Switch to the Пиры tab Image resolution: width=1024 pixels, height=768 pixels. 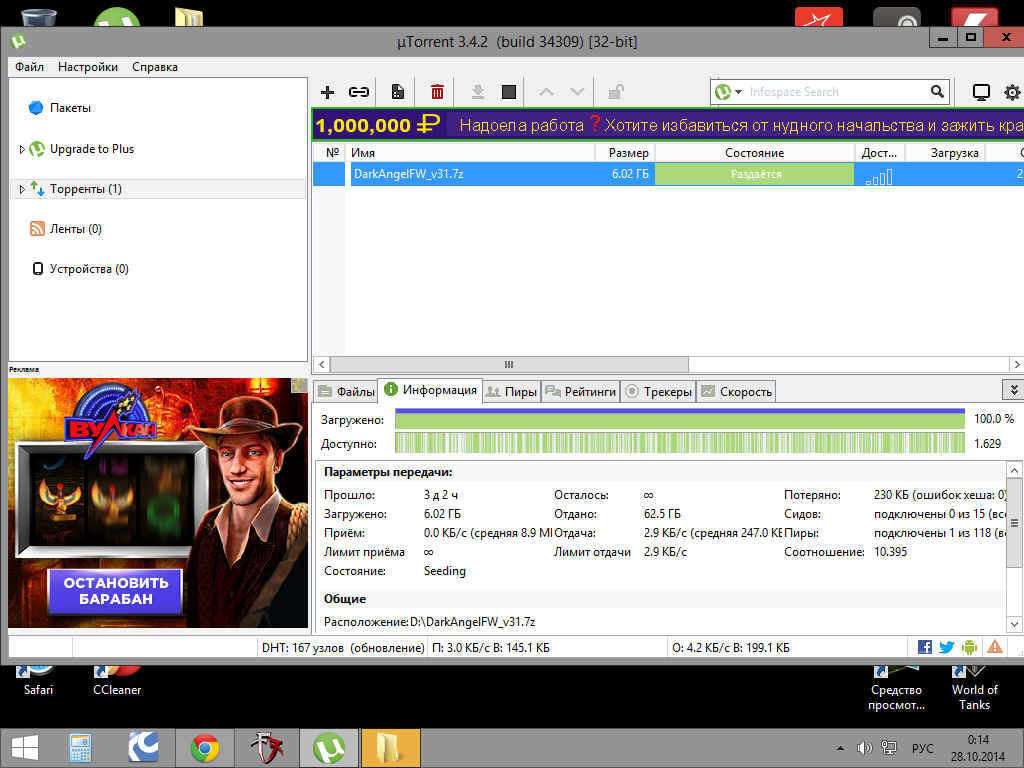click(511, 391)
